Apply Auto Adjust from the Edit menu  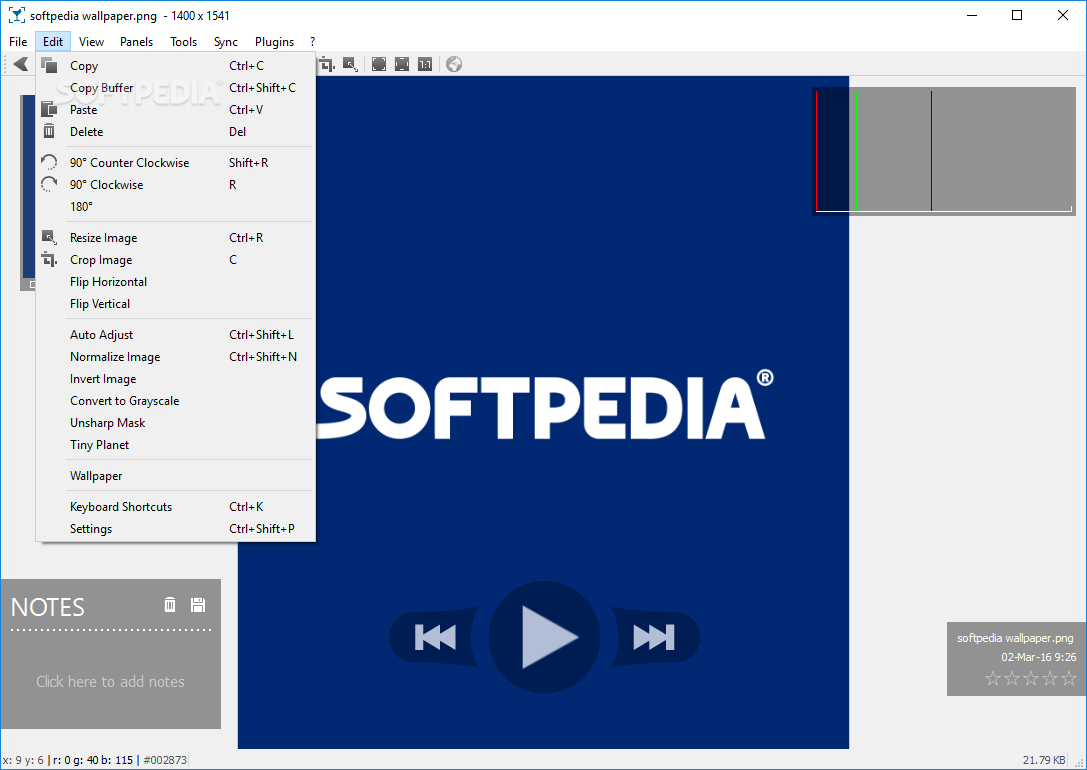pyautogui.click(x=176, y=335)
